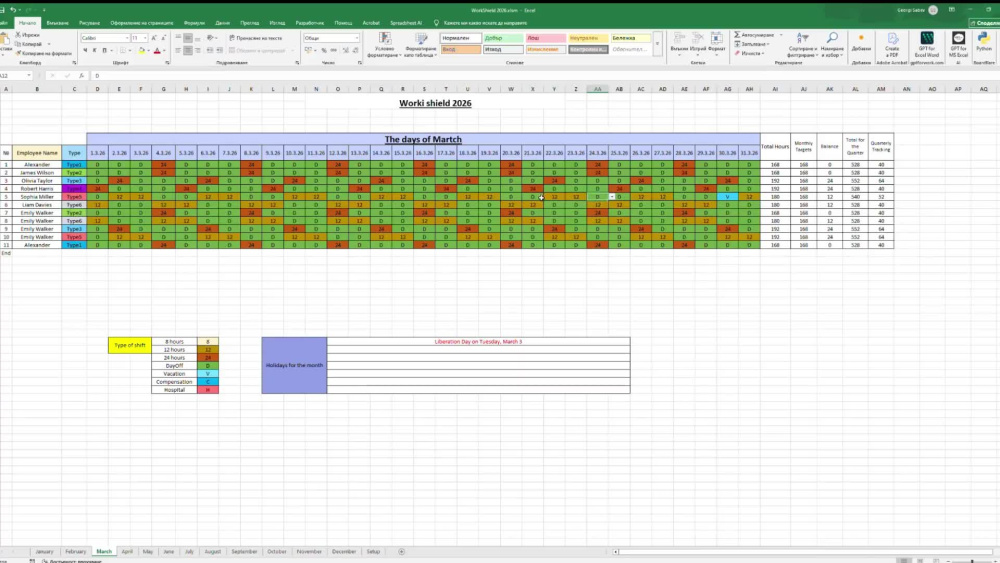Click the horizontal scrollbar at the bottom

point(804,552)
